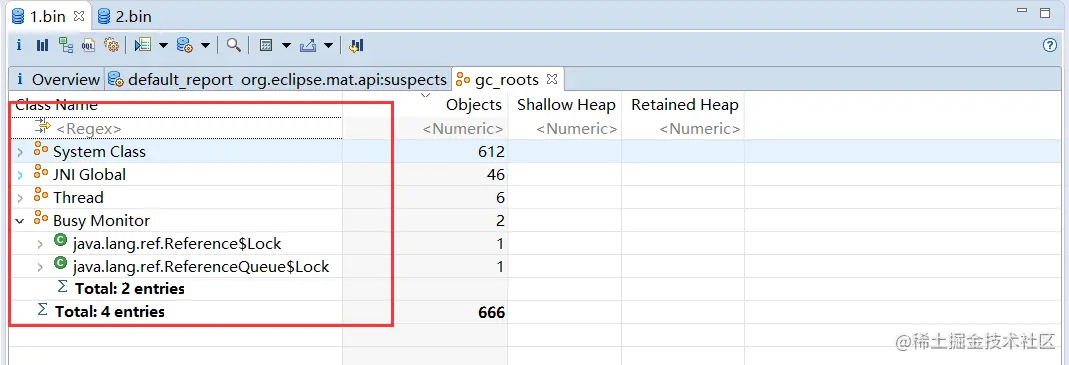The width and height of the screenshot is (1069, 365).
Task: Select the java.lang.ref.ReferenceQueue$Lock label
Action: click(201, 267)
